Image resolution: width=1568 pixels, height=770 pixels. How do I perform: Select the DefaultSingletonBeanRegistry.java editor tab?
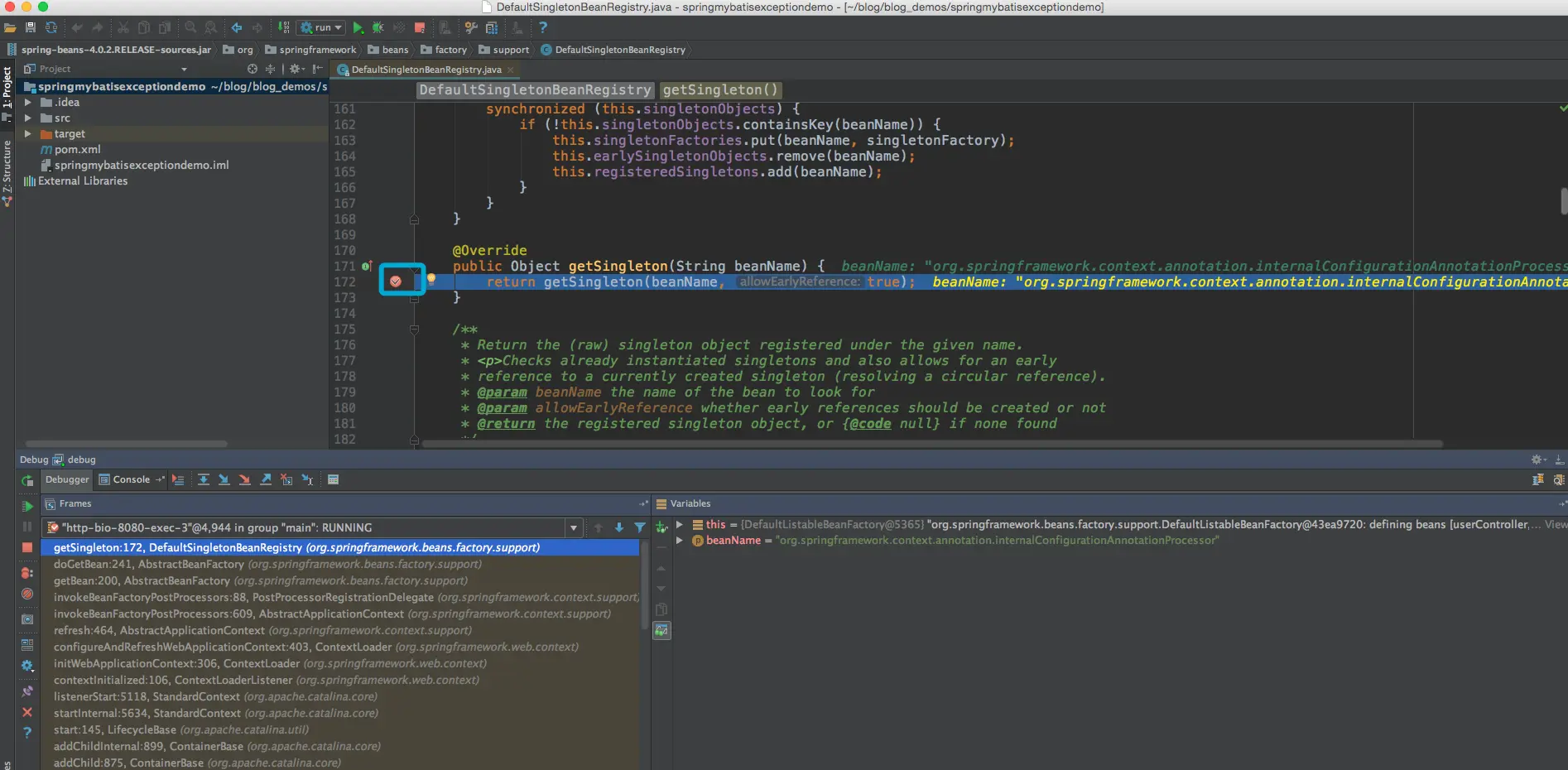(x=426, y=70)
